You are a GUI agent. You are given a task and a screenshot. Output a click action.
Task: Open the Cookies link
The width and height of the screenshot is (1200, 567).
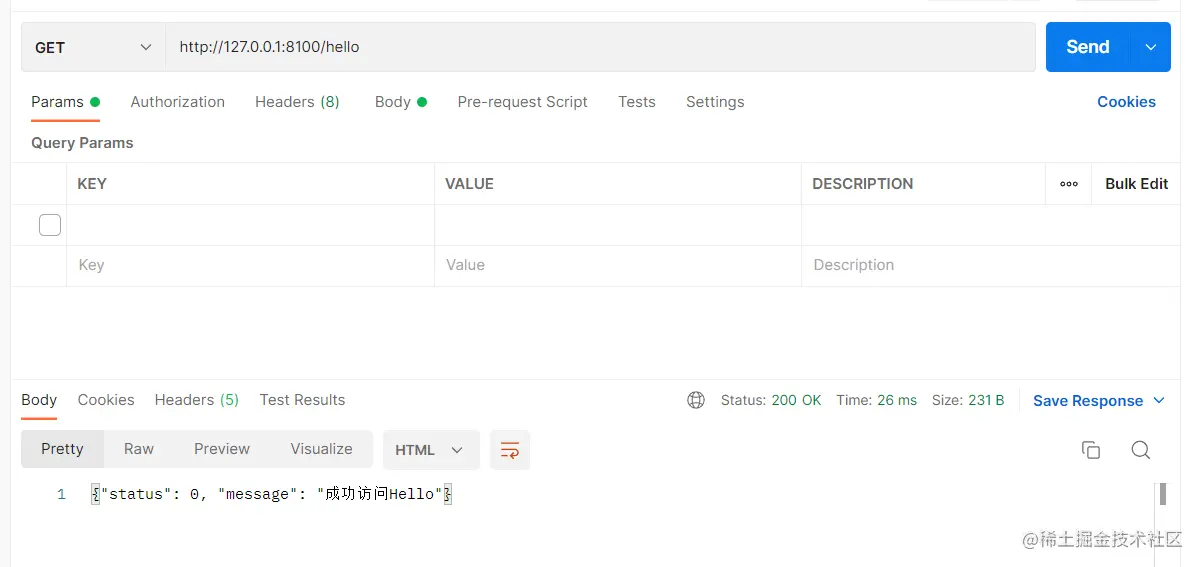click(1126, 102)
